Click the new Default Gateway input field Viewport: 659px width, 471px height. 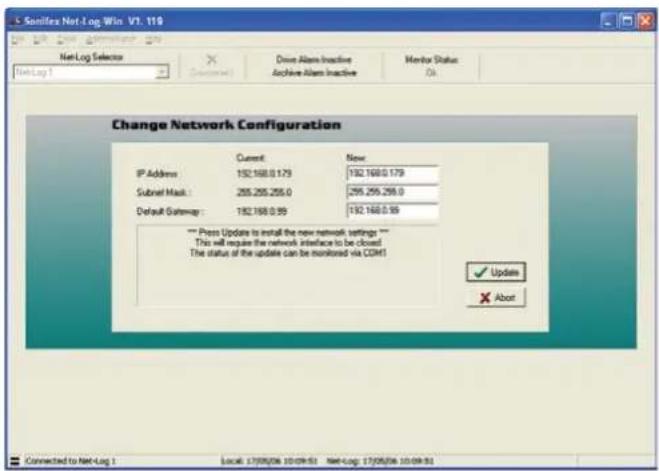pos(393,211)
